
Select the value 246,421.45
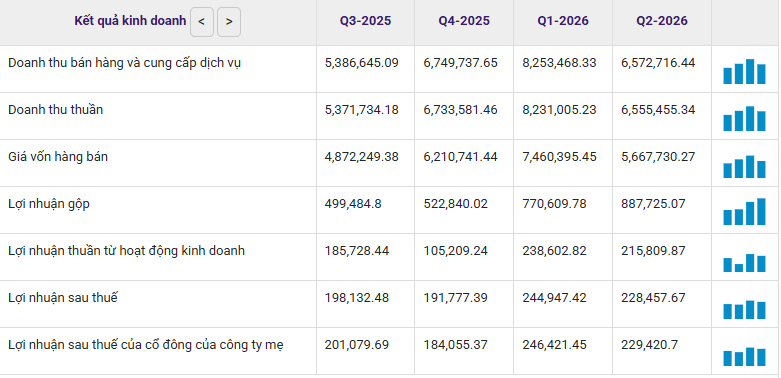(x=554, y=345)
